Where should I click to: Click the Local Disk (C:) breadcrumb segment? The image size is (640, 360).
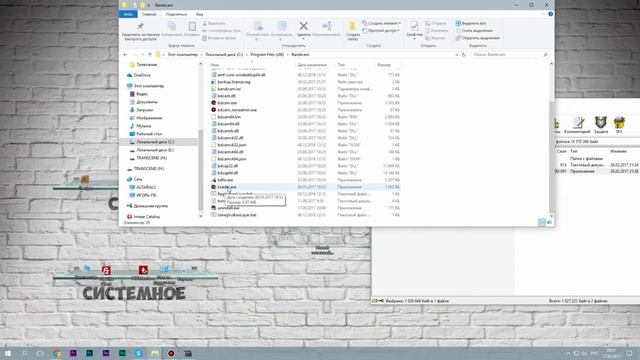(x=224, y=54)
